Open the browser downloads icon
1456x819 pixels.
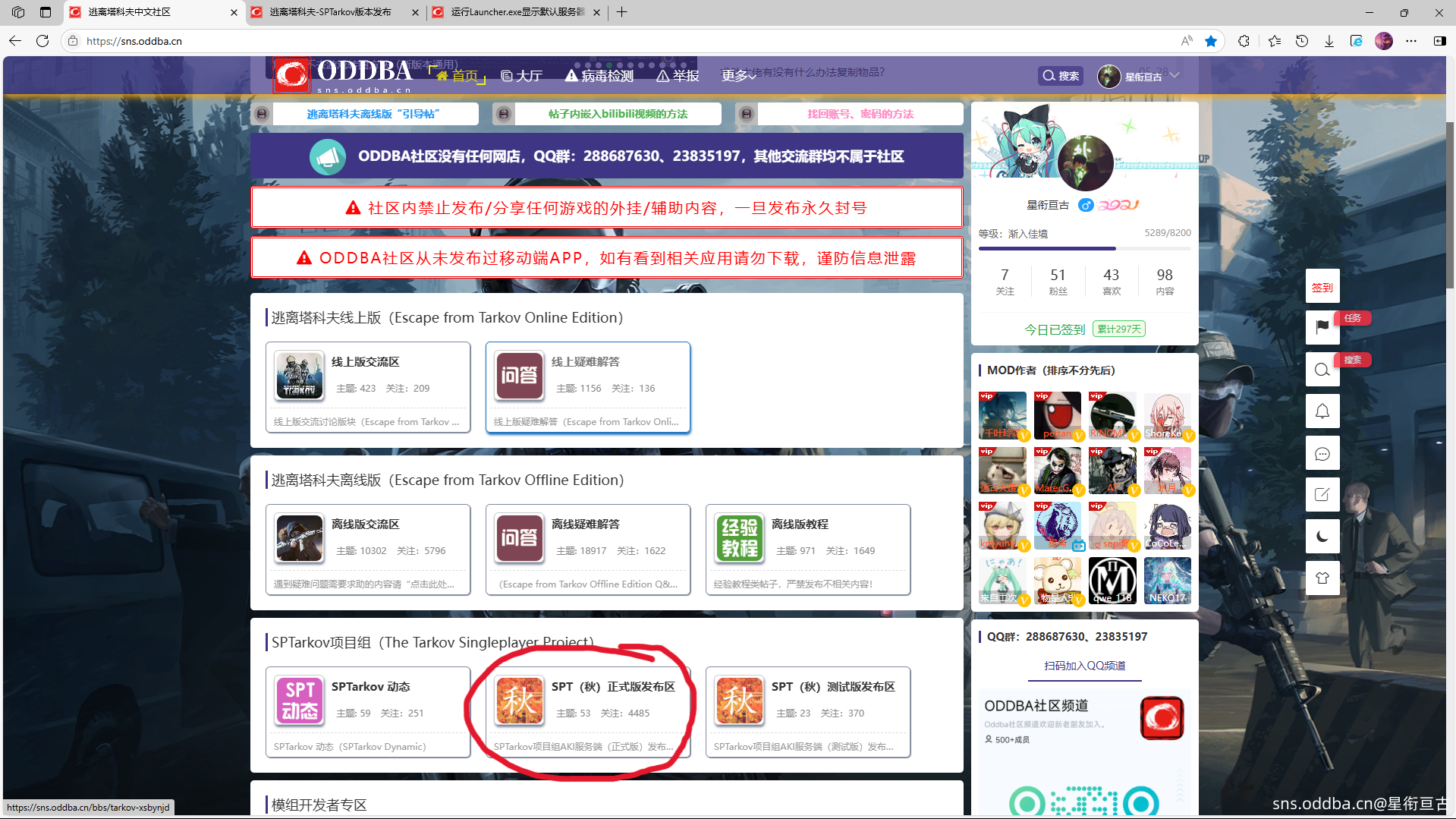click(x=1329, y=41)
